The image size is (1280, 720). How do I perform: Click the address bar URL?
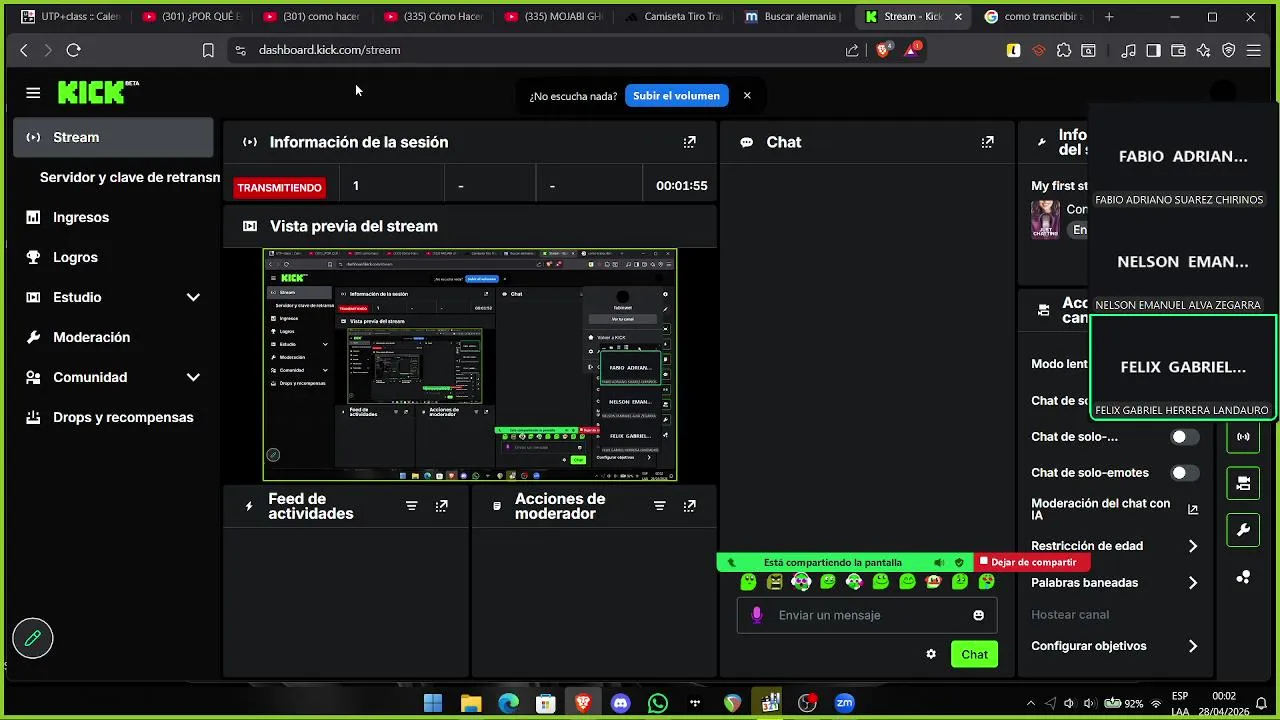[x=329, y=50]
